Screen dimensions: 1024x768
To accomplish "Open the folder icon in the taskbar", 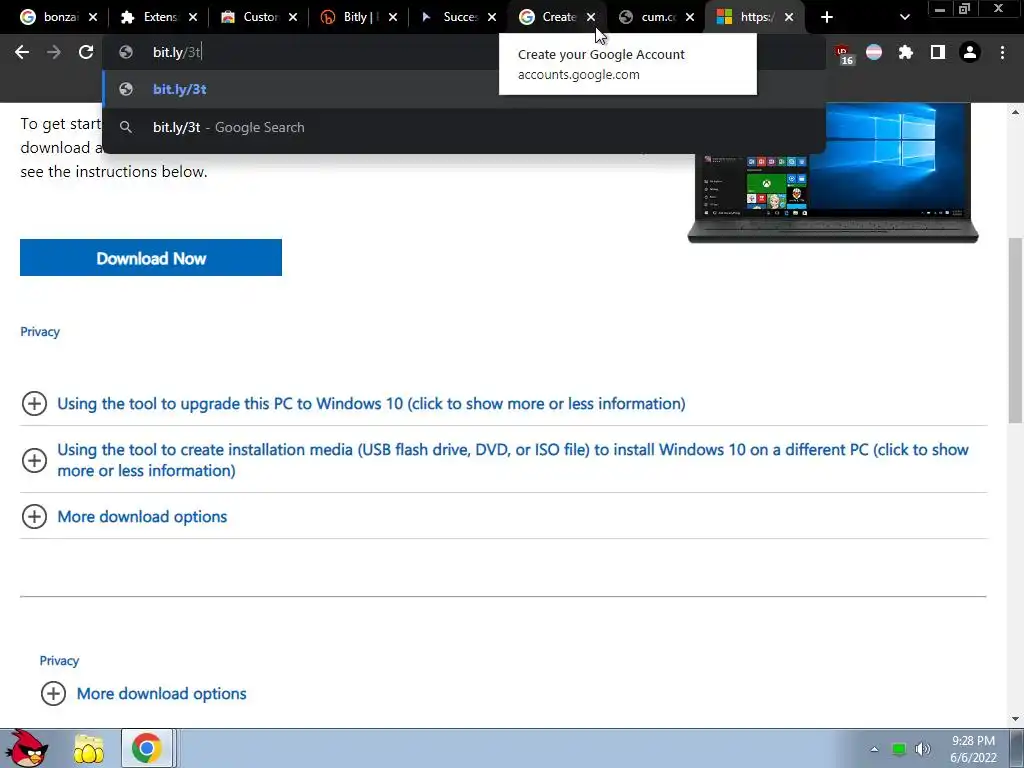I will click(89, 748).
